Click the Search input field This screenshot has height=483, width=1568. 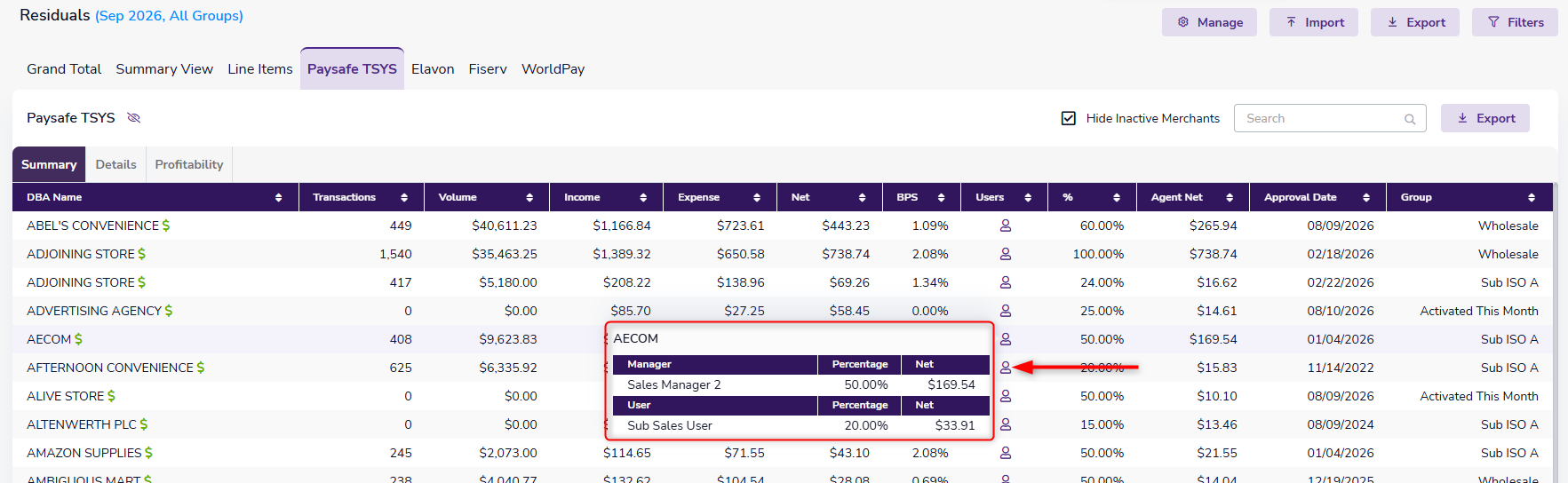pos(1330,118)
